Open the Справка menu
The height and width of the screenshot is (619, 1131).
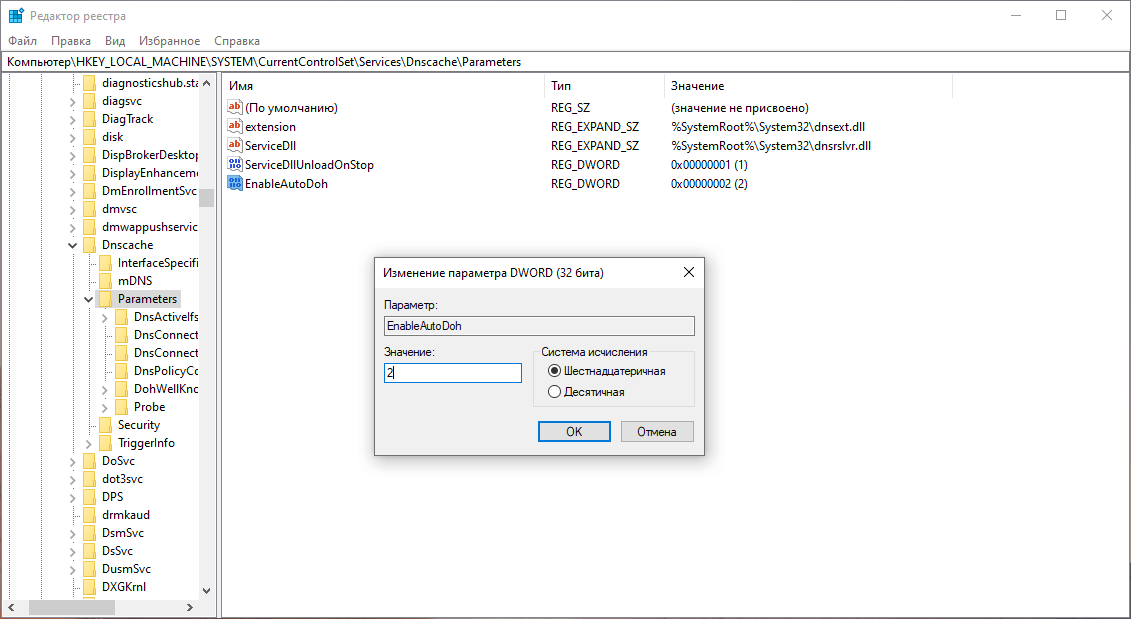click(x=237, y=41)
